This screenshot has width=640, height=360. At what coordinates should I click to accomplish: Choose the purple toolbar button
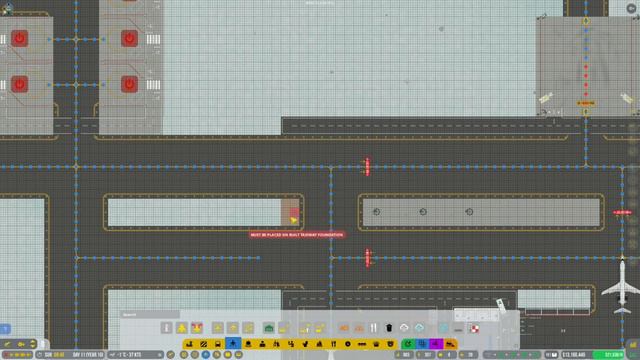(436, 344)
